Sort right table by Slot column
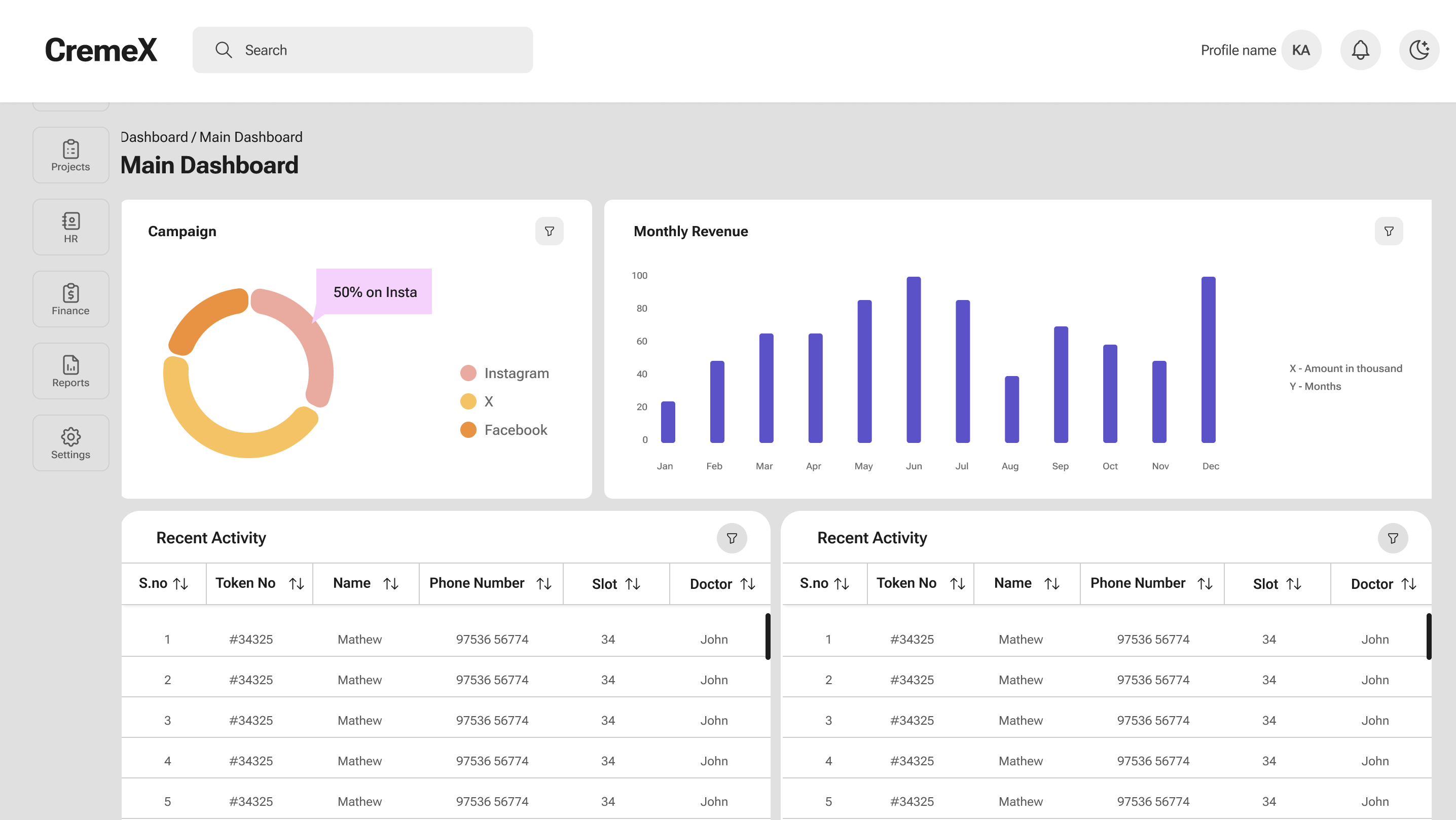 1294,584
